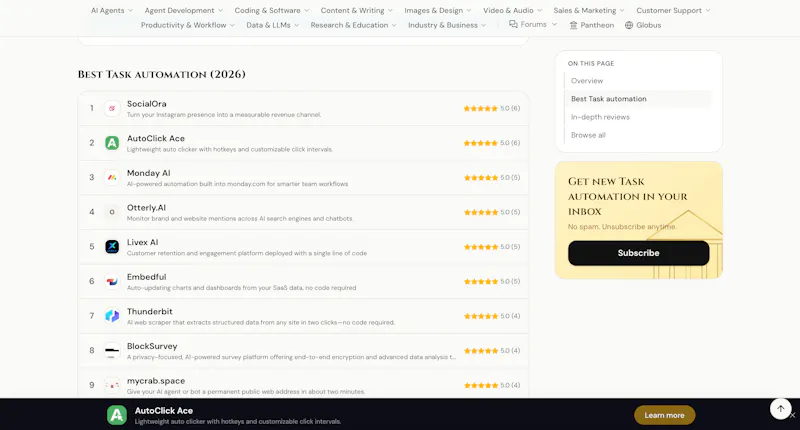Click AutoClick Ace title in bottom banner
The height and width of the screenshot is (430, 800).
[164, 411]
